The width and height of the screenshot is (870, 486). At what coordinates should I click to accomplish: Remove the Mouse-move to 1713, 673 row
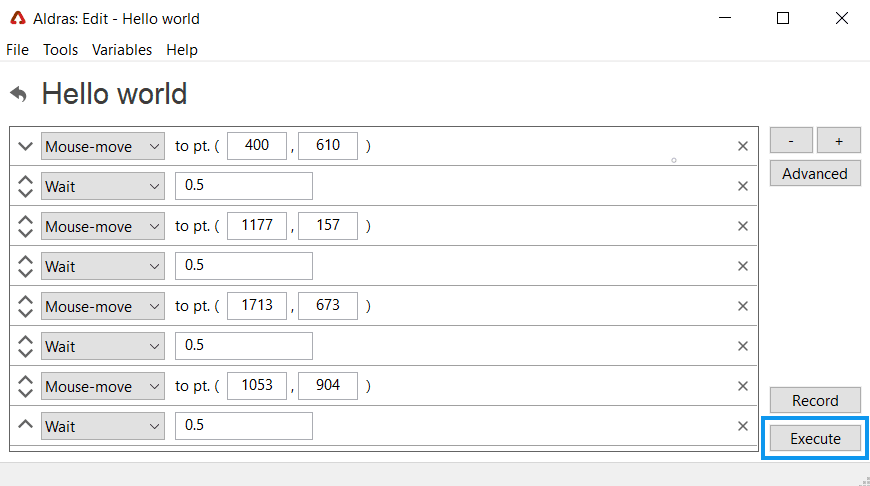(x=742, y=306)
